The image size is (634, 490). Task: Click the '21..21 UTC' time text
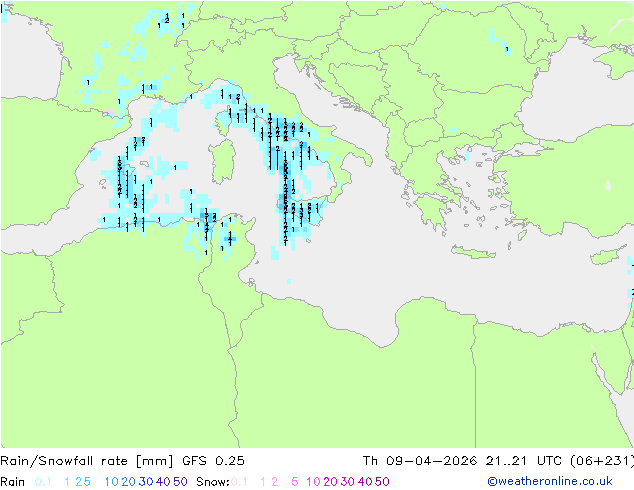pyautogui.click(x=524, y=461)
